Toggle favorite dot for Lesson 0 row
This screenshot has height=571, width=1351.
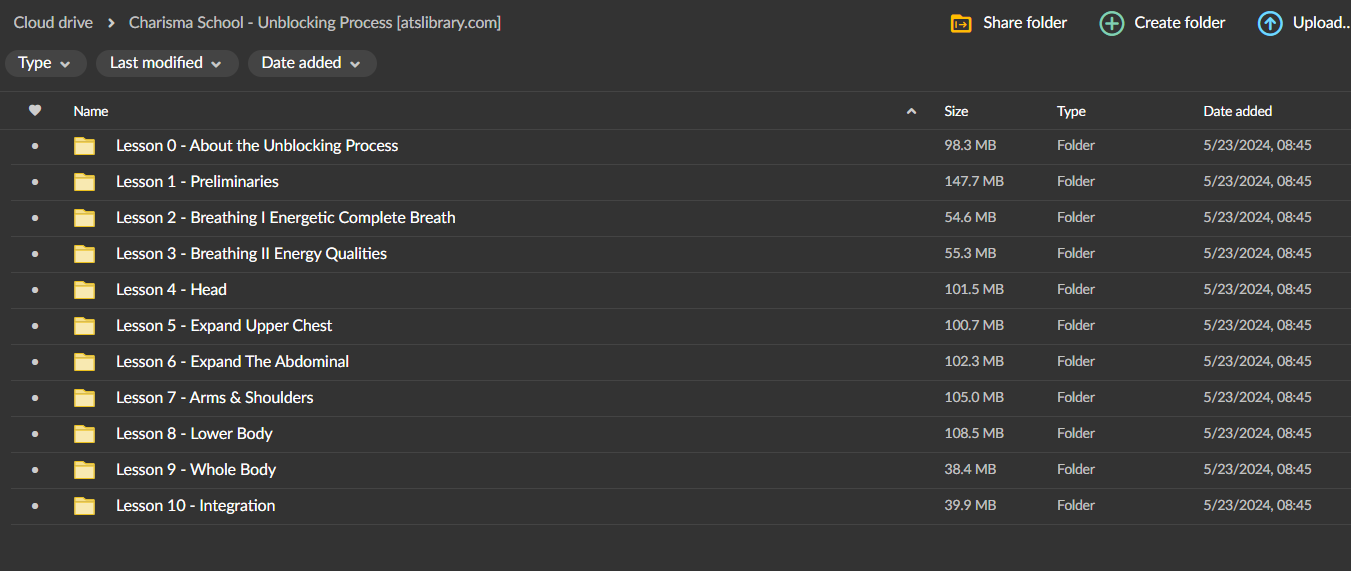click(x=35, y=146)
